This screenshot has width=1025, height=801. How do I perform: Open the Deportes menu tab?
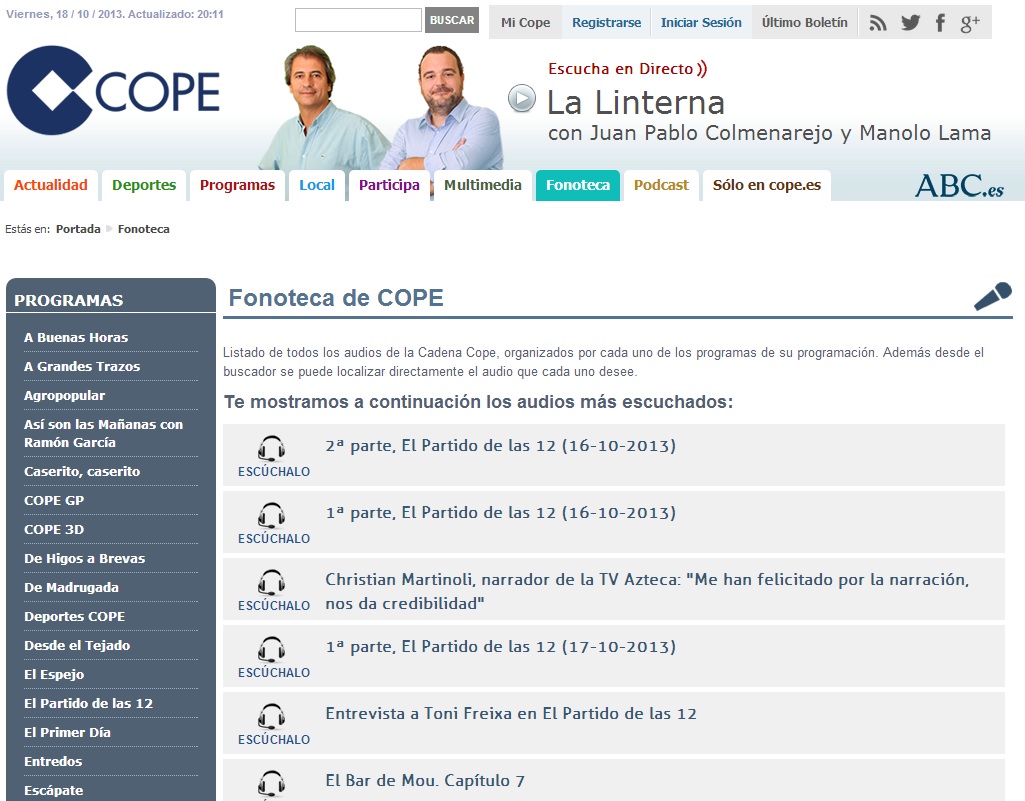pos(144,185)
